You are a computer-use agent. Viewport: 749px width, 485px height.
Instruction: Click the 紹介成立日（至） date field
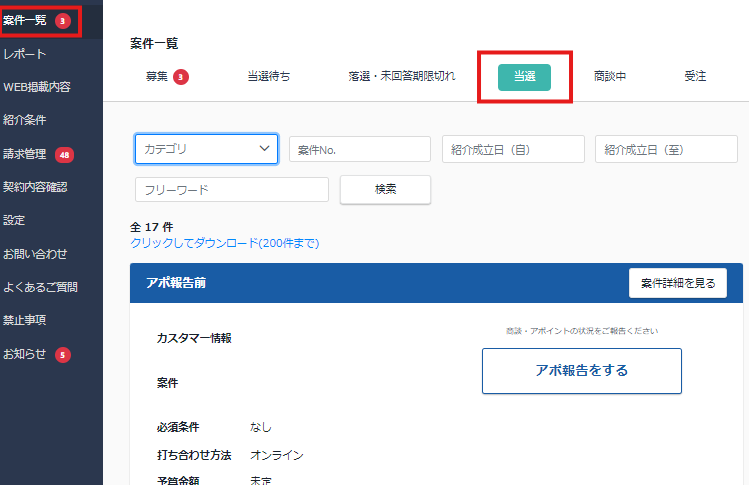pyautogui.click(x=666, y=149)
